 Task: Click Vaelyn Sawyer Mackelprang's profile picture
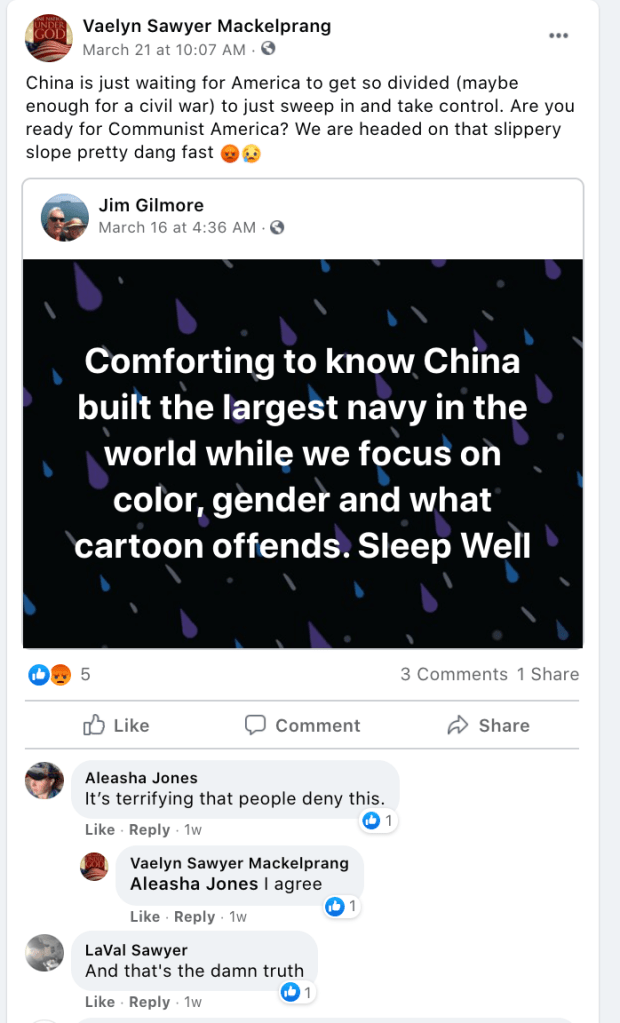49,38
